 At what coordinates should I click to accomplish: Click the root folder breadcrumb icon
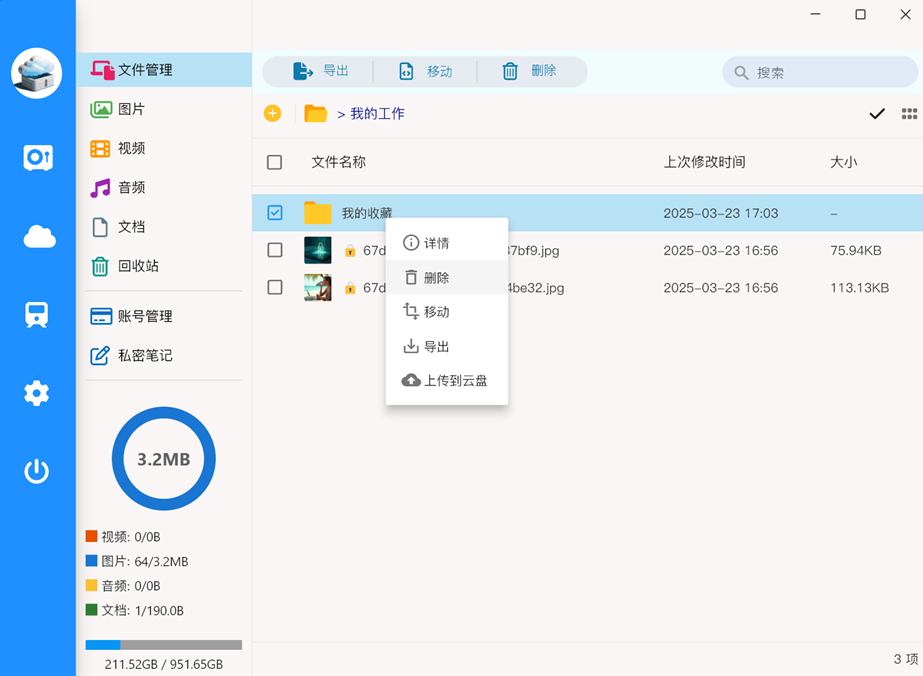(x=316, y=113)
